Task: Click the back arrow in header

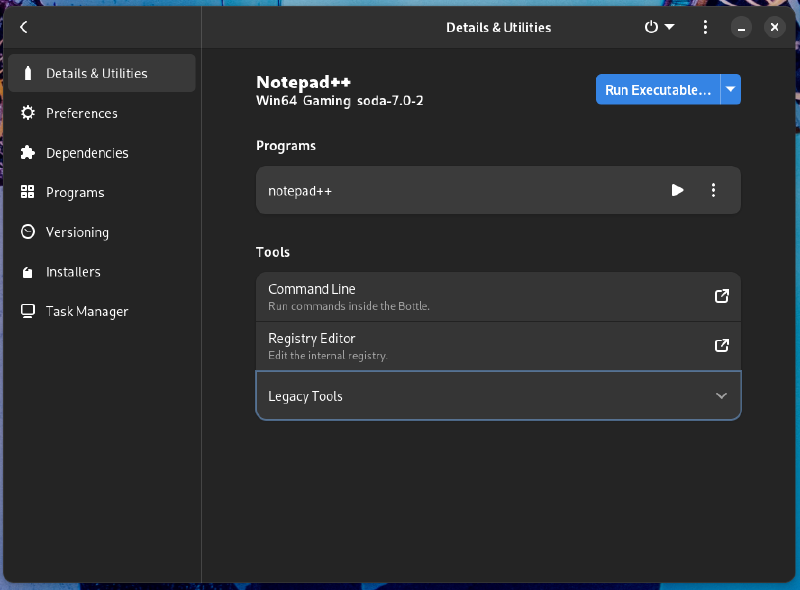Action: click(x=24, y=28)
